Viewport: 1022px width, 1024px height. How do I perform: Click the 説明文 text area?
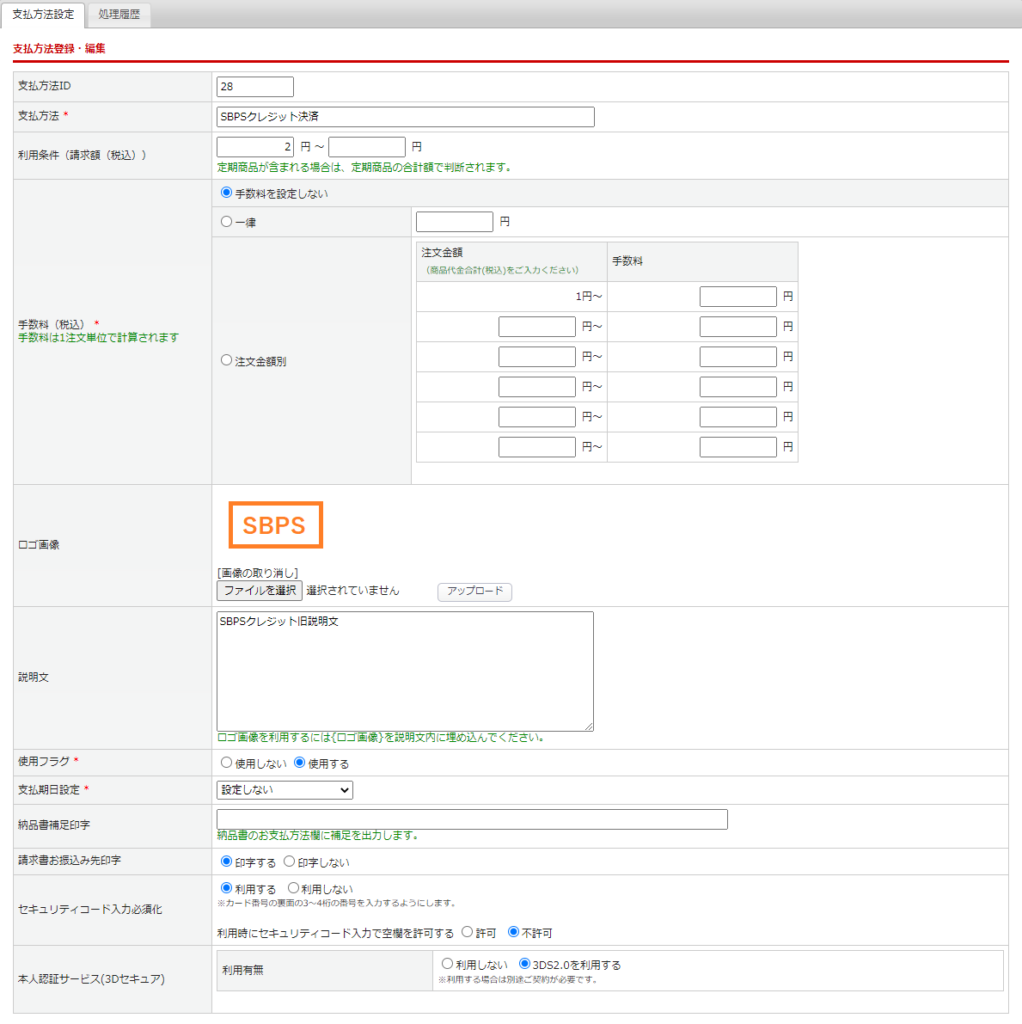(405, 671)
